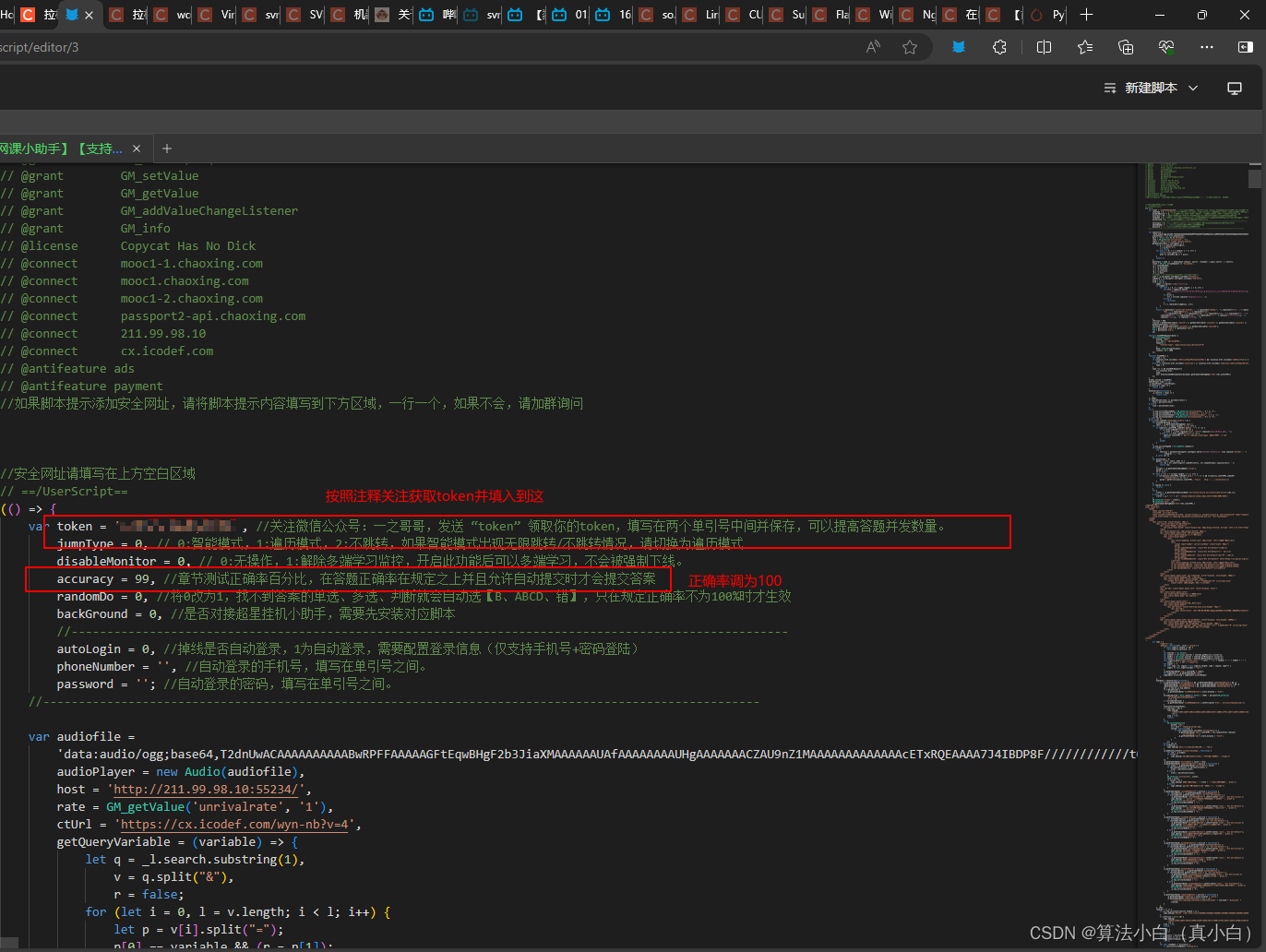Close the 网课小助手 editor tab
The image size is (1266, 952).
click(137, 149)
